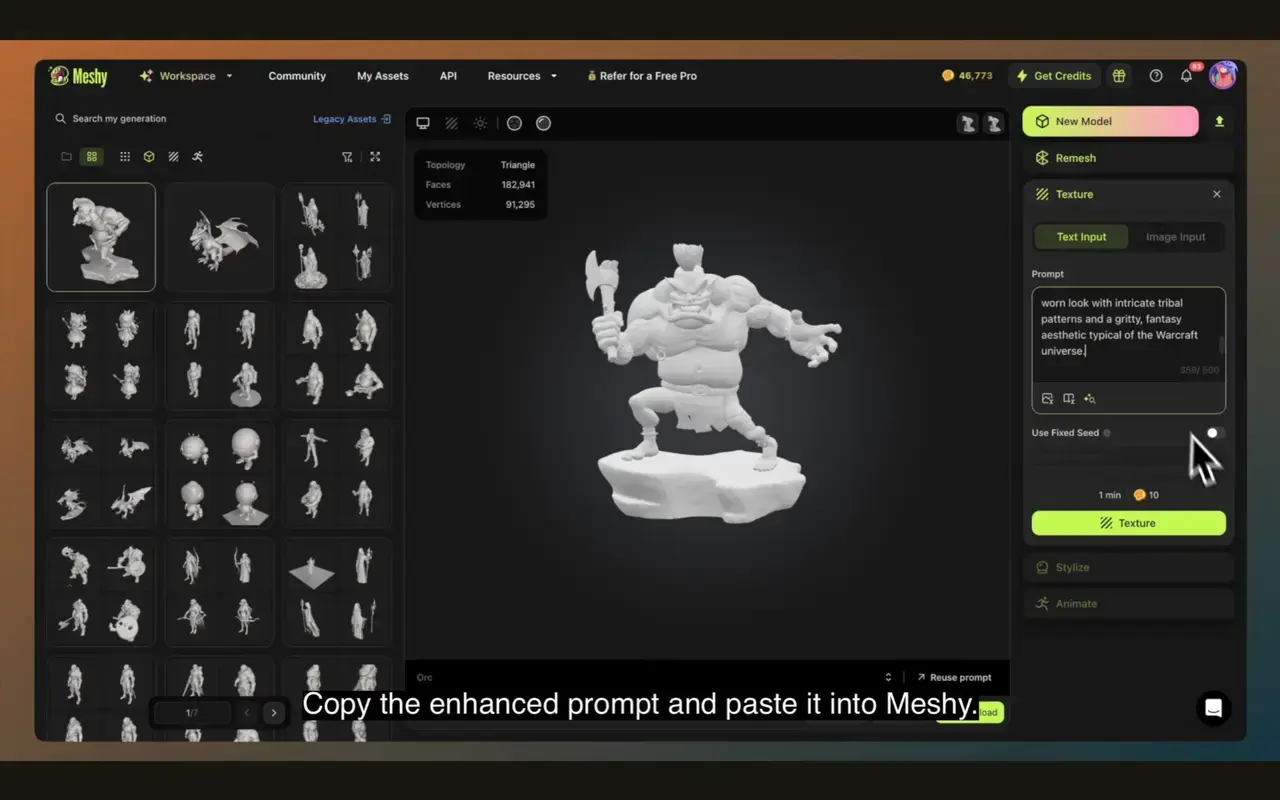The image size is (1280, 800).
Task: Open the gift/rewards icon in top bar
Action: 1118,75
